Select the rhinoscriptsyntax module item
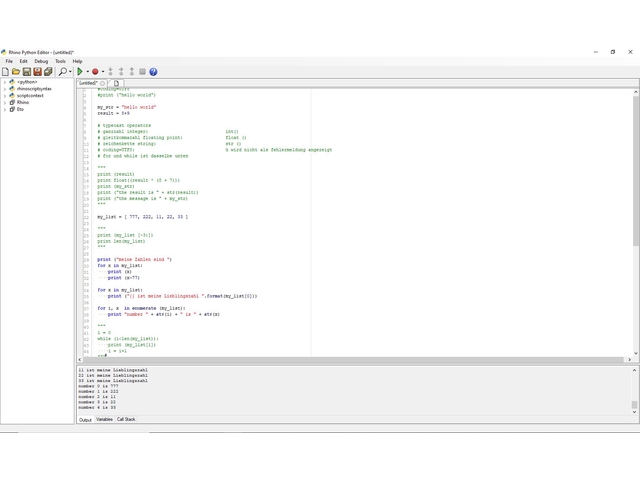This screenshot has width=640, height=480. (x=34, y=89)
